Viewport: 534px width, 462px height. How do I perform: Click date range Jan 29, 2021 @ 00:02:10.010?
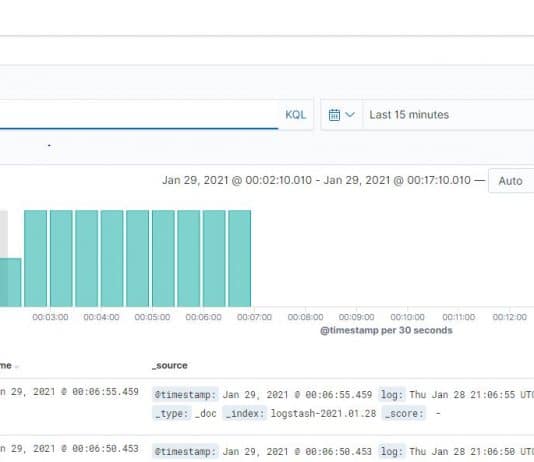(237, 180)
